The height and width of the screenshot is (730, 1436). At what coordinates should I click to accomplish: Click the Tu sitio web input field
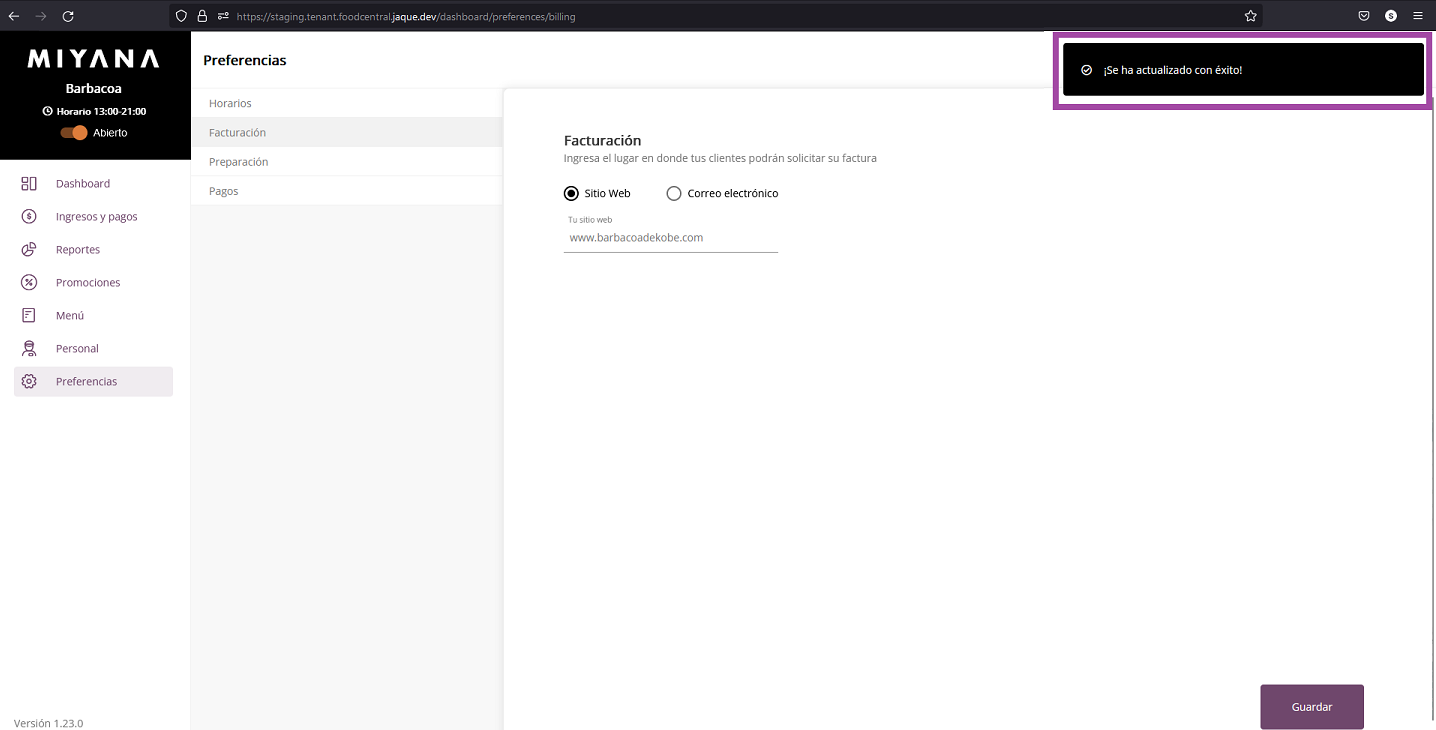coord(671,238)
